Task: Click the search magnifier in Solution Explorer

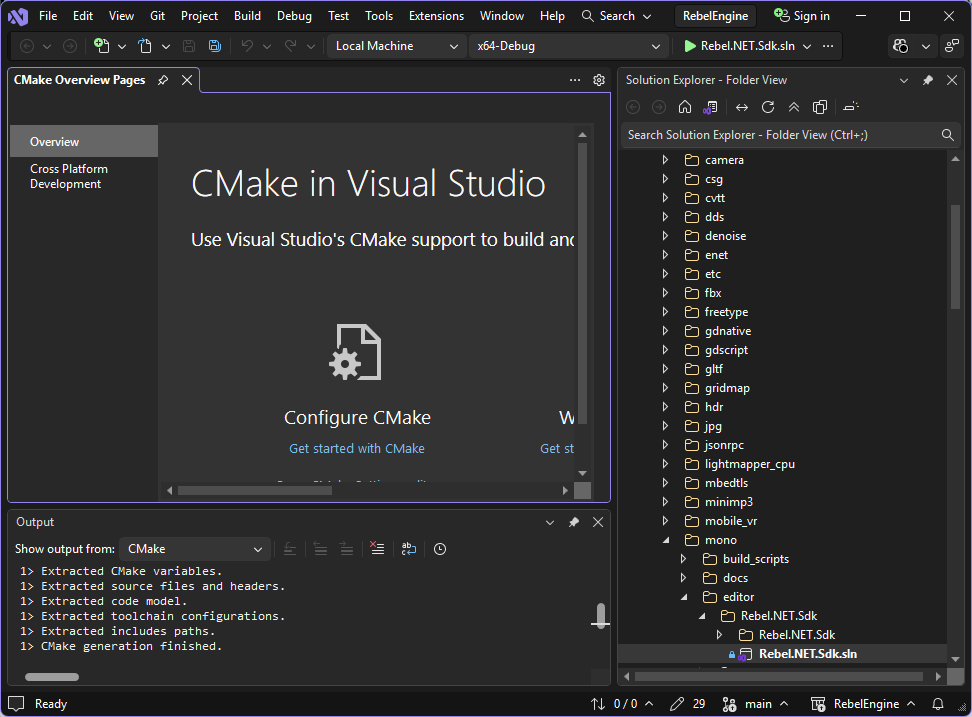Action: (x=947, y=135)
